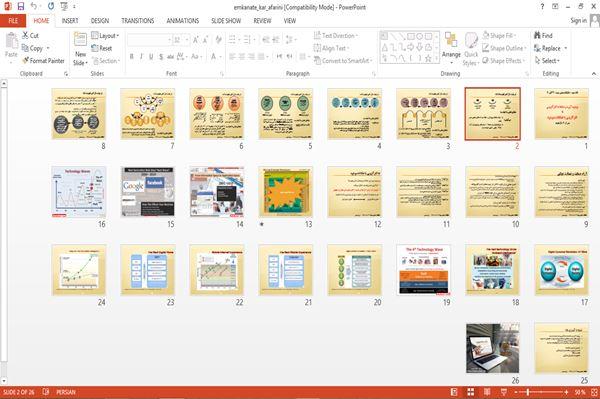
Task: Switch to the SLIDE SHOW tab
Action: [x=226, y=21]
